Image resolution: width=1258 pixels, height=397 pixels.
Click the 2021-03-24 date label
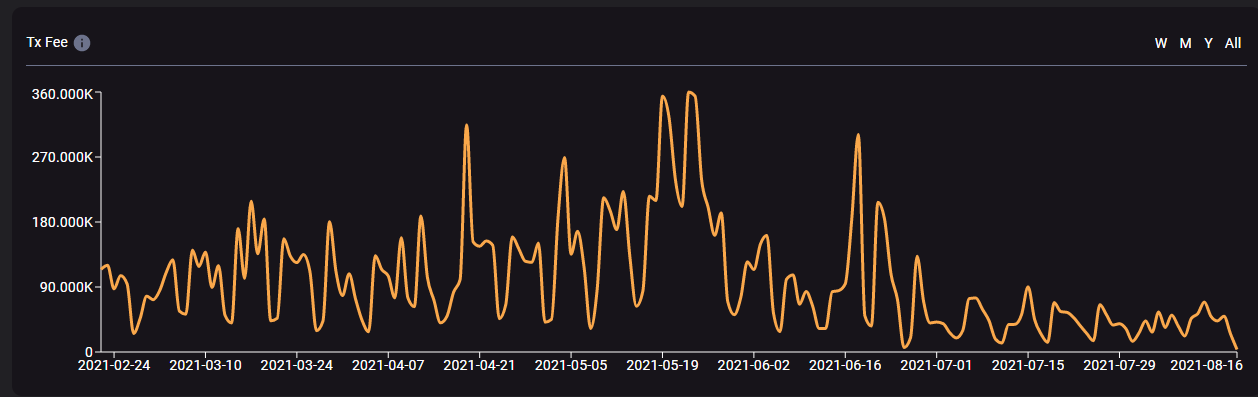(297, 366)
